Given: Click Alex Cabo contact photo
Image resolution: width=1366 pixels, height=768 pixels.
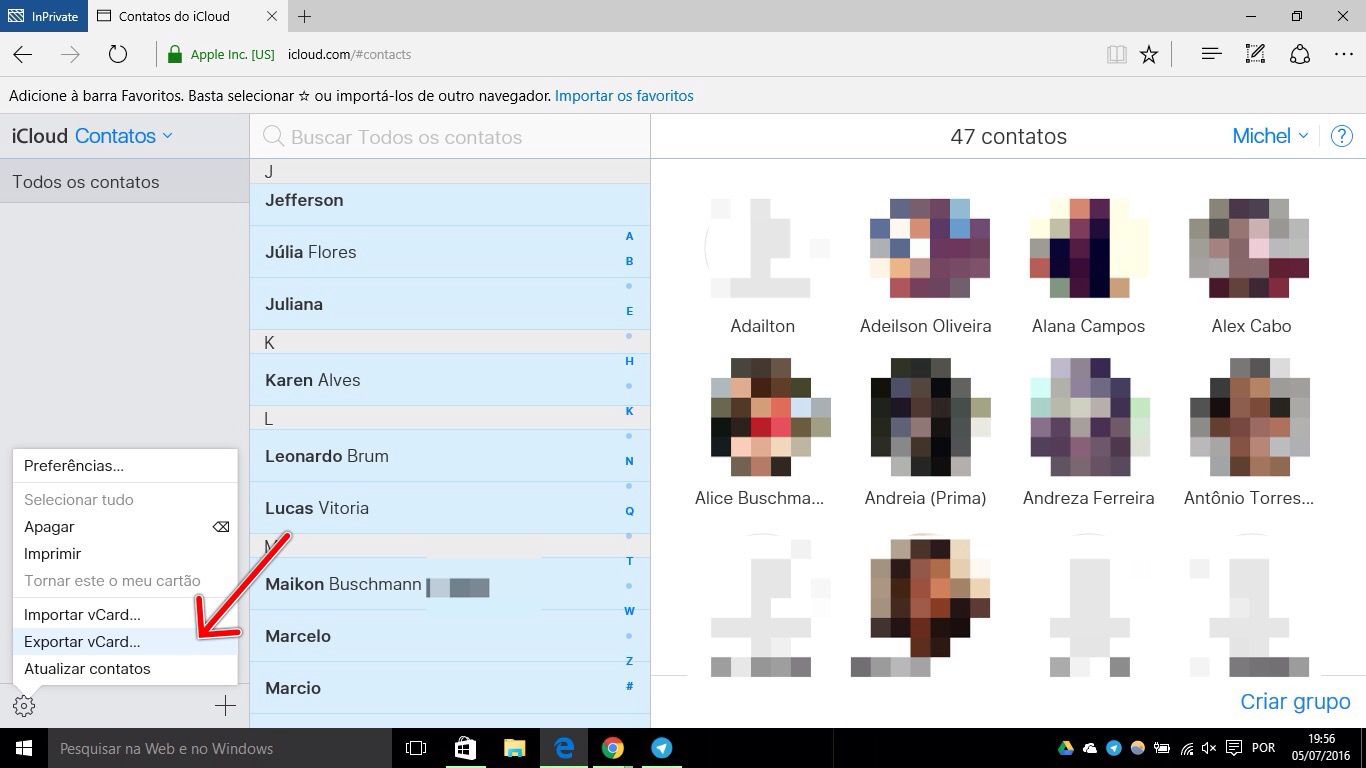Looking at the screenshot, I should click(x=1250, y=247).
